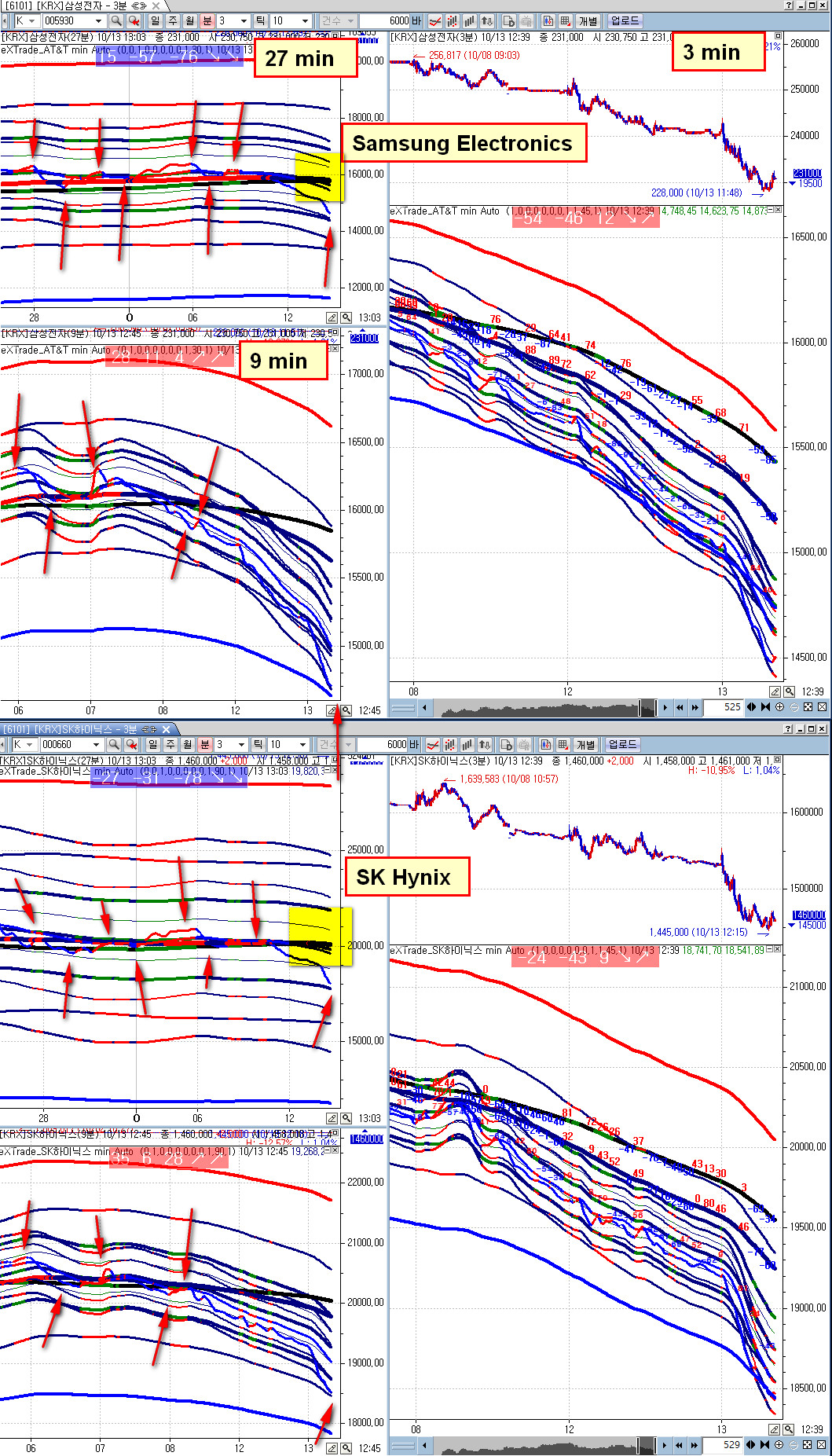The image size is (832, 1456).
Task: Open the tick count dropdown showing 10 in Samsung toolbar
Action: pos(306,20)
